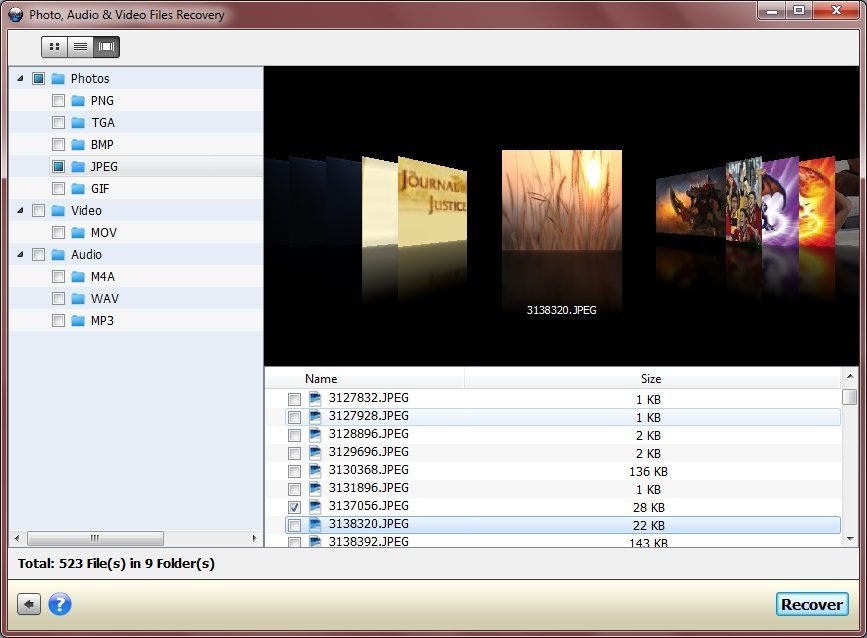867x638 pixels.
Task: Collapse the Photos tree node
Action: [x=20, y=79]
